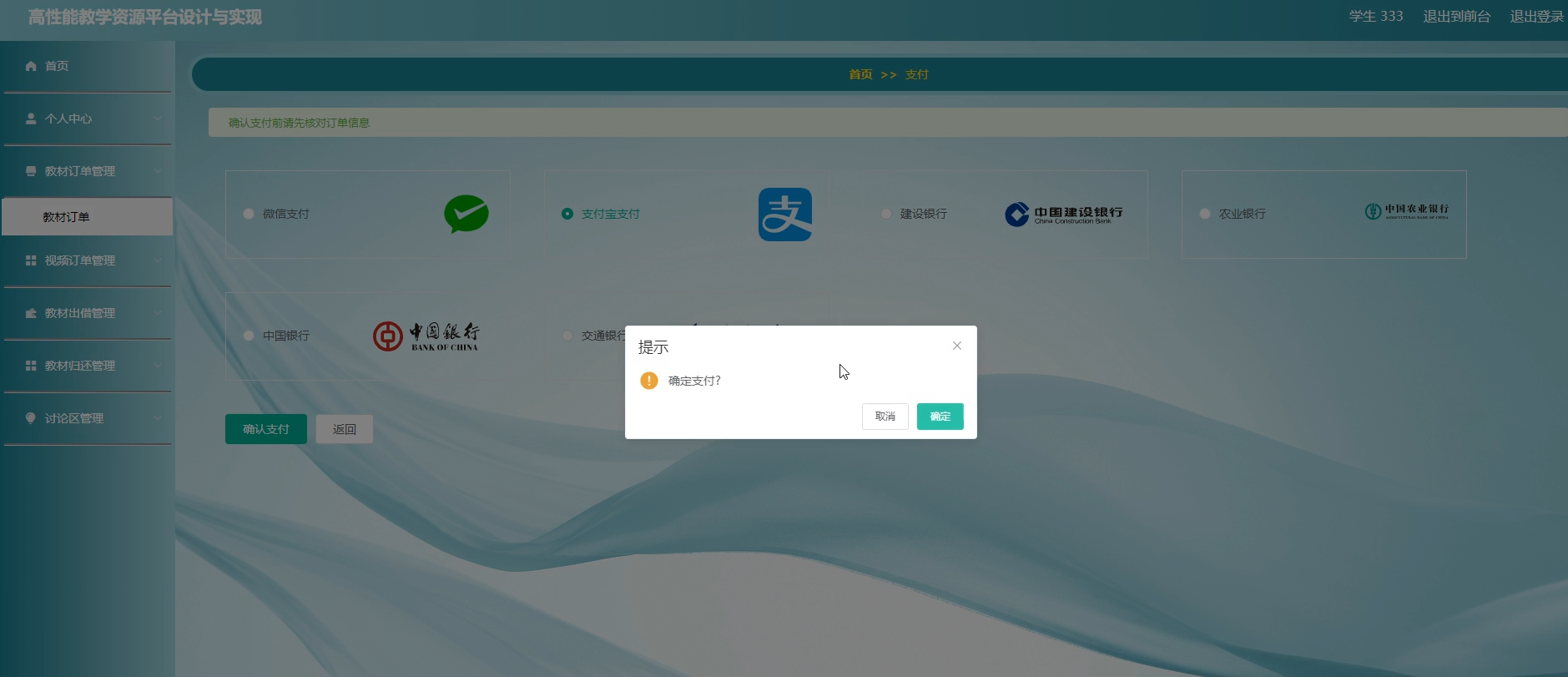Click 退出登录 link
The width and height of the screenshot is (1568, 677).
(1537, 17)
